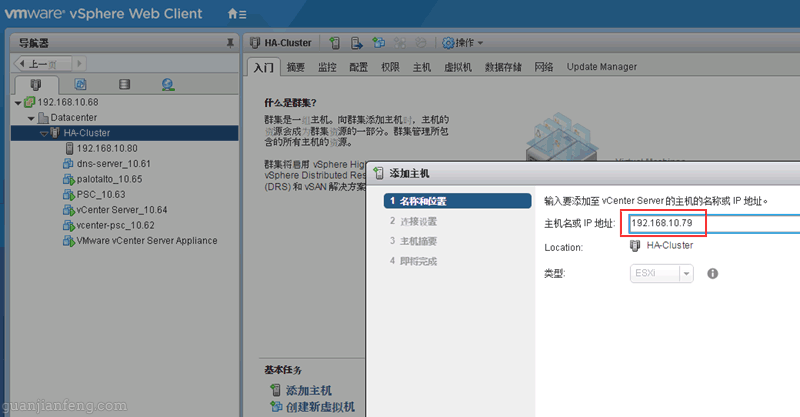Open the 数据存储 tab
This screenshot has width=800, height=417.
(503, 67)
